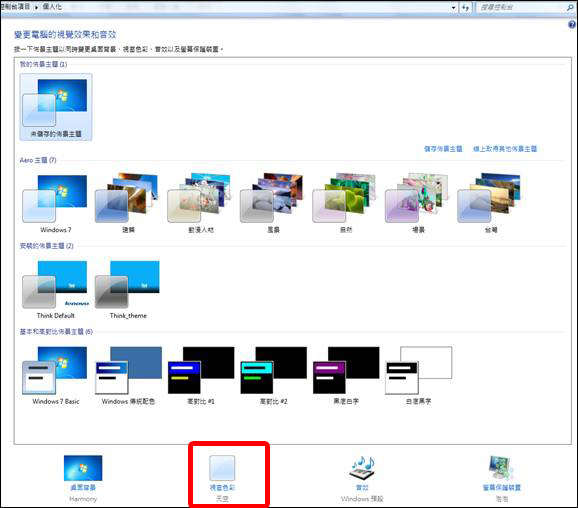Viewport: 578px width, 508px height.
Task: Open the address bar history dropdown arrow
Action: pyautogui.click(x=453, y=8)
